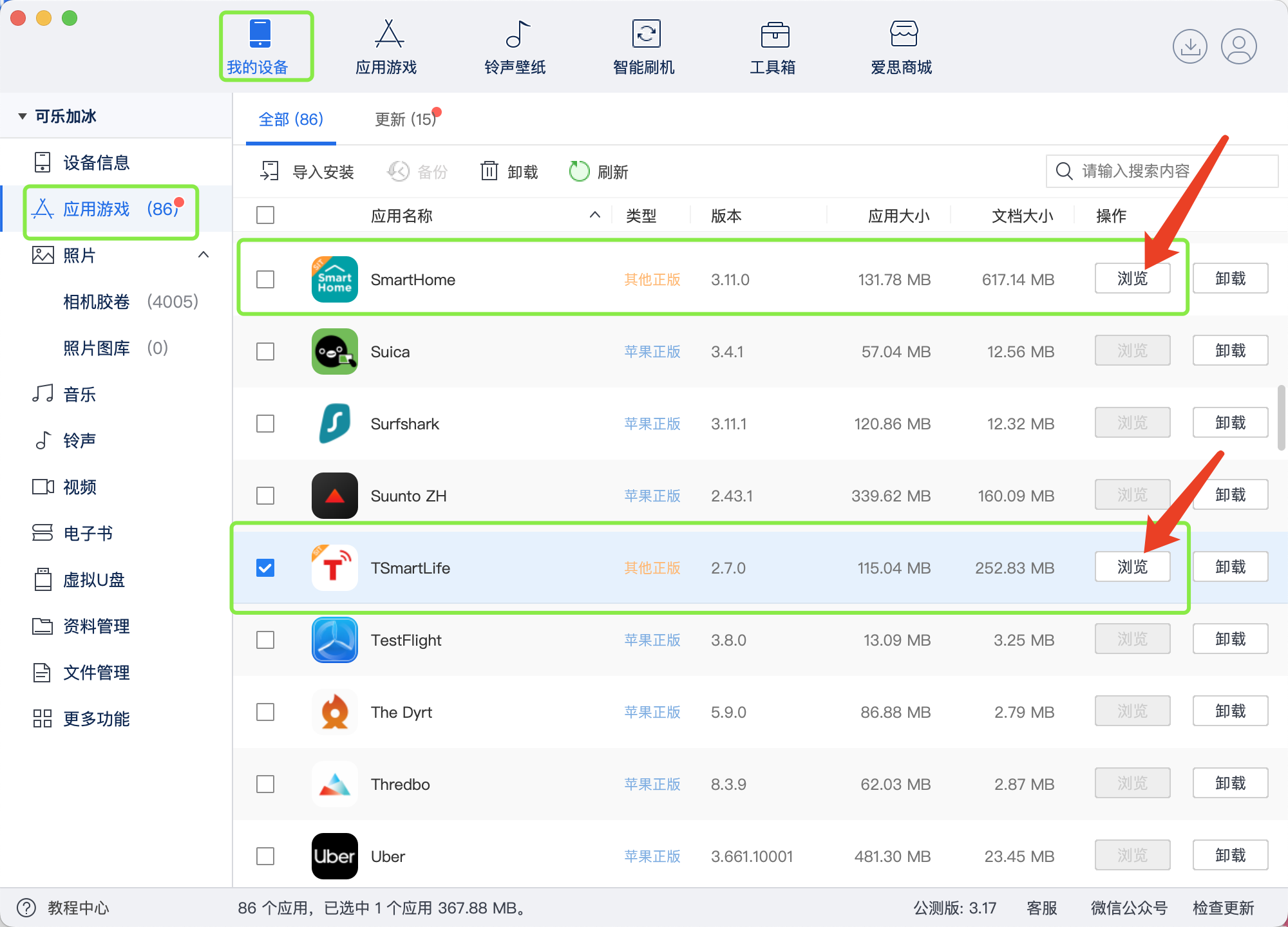1288x927 pixels.
Task: Switch to the 全部 (86) tab
Action: point(290,120)
